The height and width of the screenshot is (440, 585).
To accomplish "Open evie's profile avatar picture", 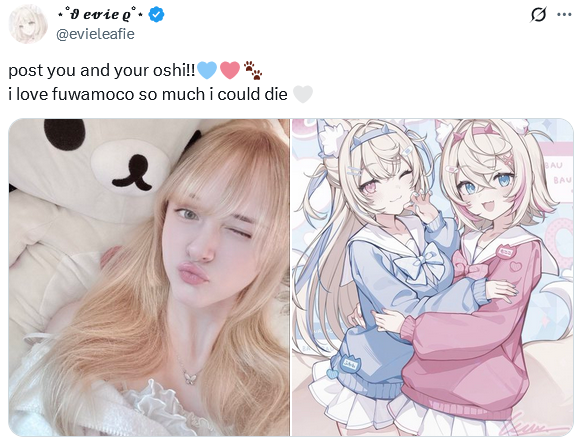I will click(x=28, y=24).
